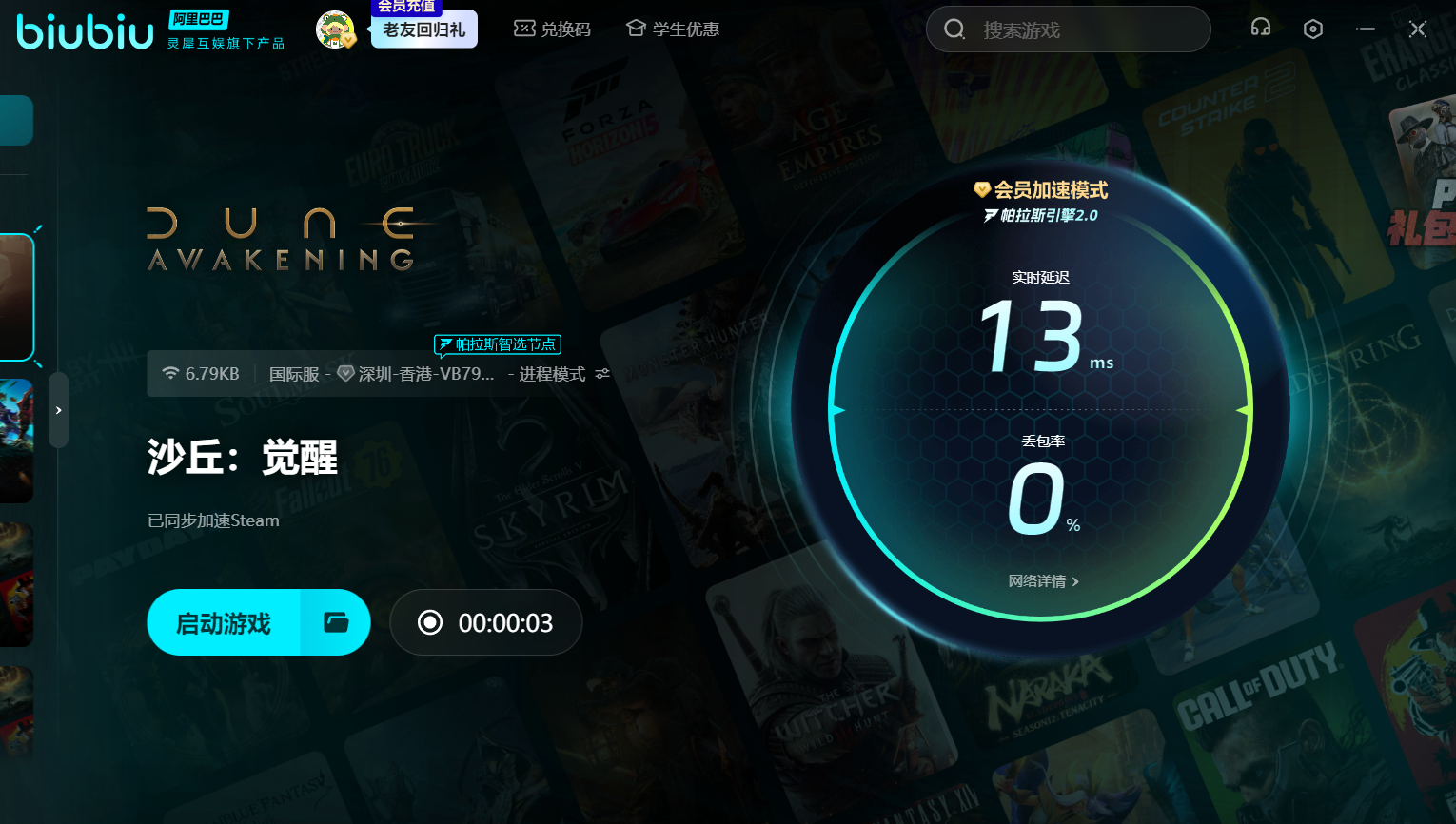This screenshot has width=1456, height=824.
Task: Expand 网络详情 network details
Action: pos(1043,581)
